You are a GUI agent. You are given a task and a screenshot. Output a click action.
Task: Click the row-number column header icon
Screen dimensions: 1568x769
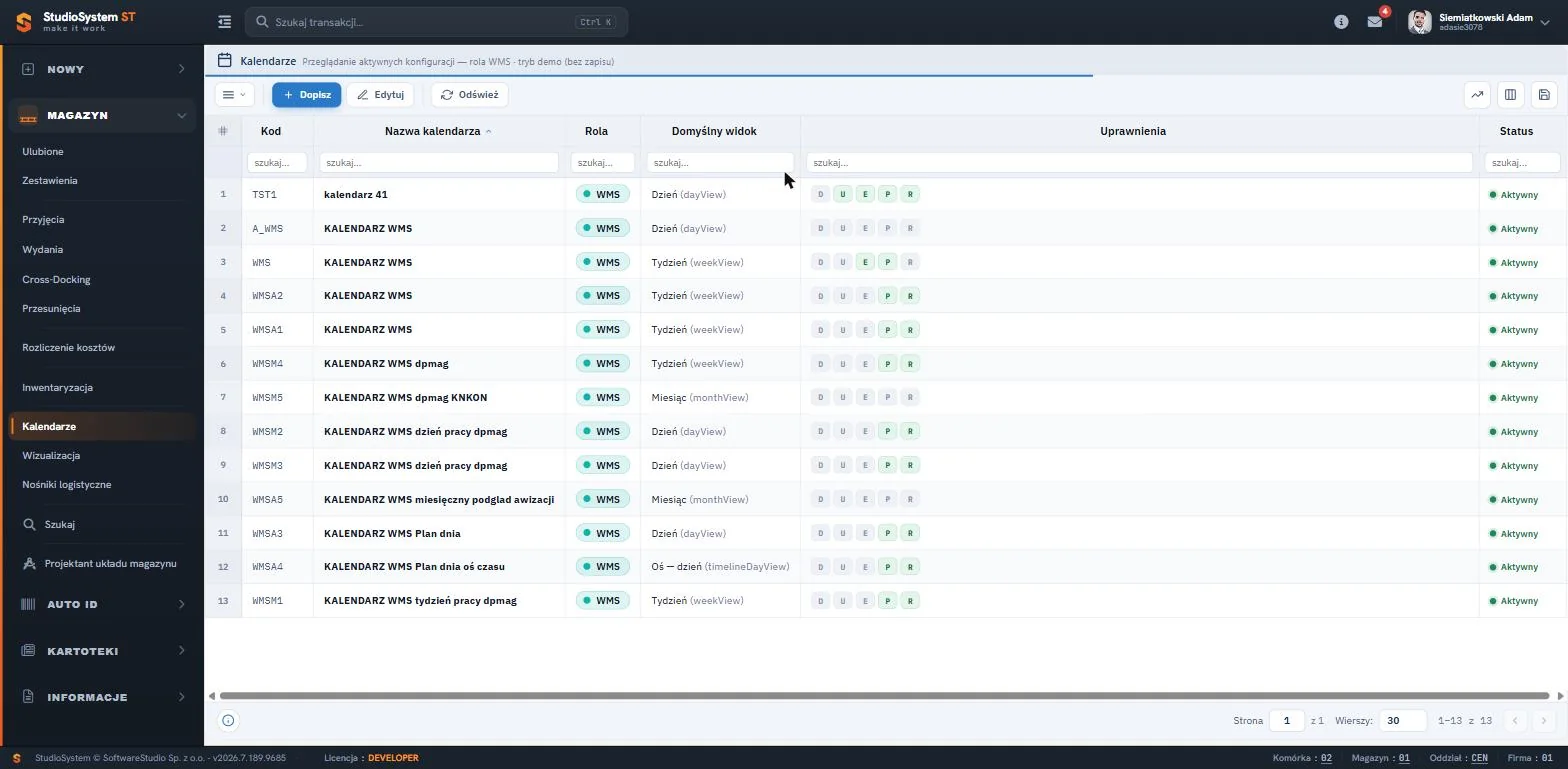click(223, 131)
